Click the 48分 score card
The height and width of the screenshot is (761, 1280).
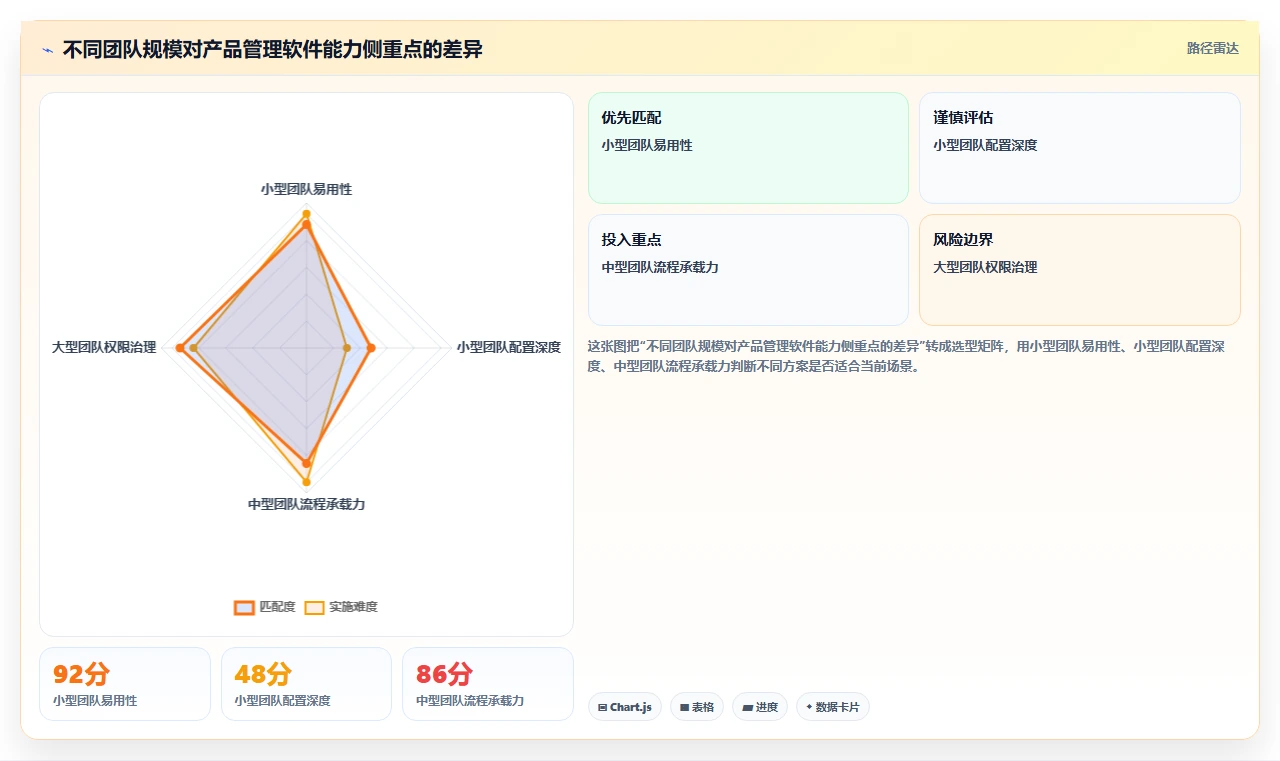tap(306, 684)
